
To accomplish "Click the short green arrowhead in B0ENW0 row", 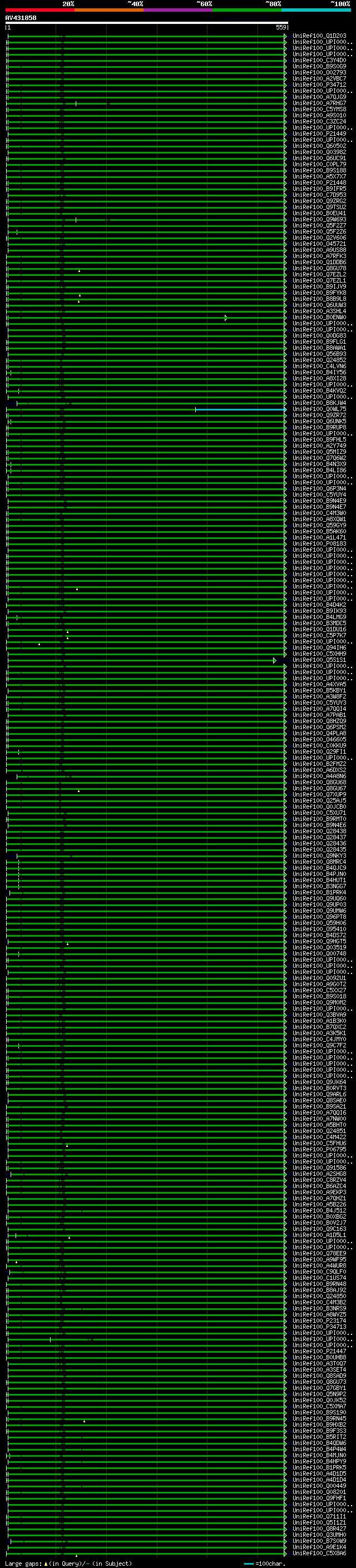I will pos(226,318).
